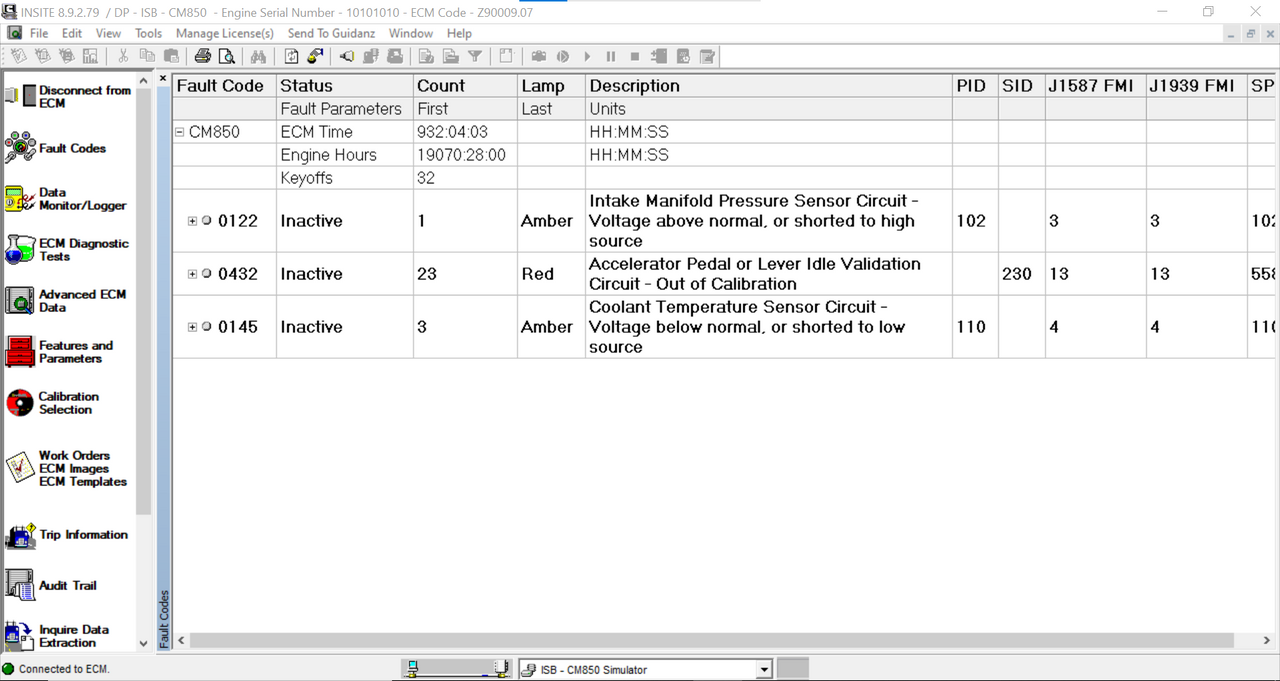Open the Send To Guidanz menu

pos(331,33)
